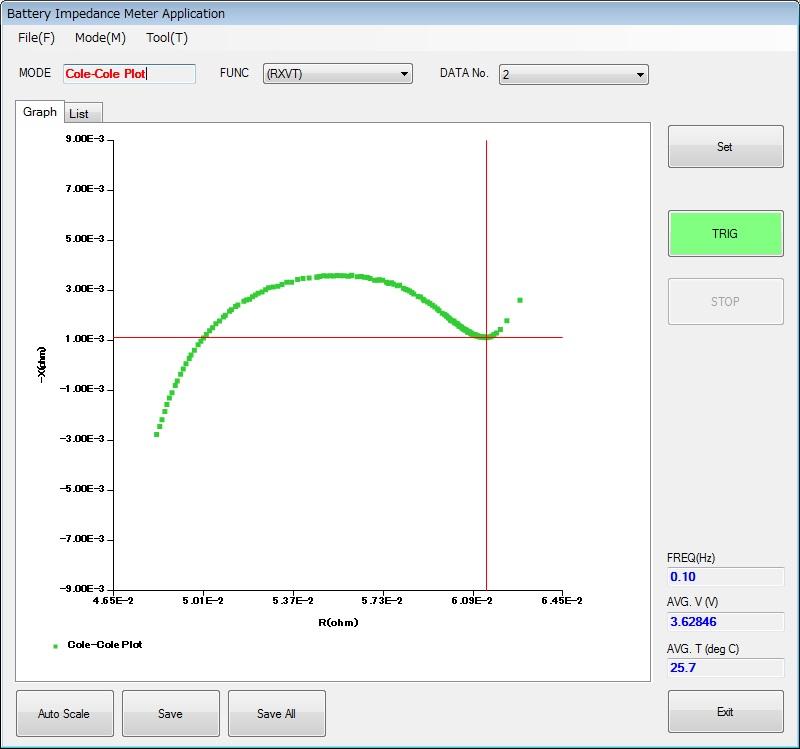Click the greyed-out STOP button

(726, 302)
